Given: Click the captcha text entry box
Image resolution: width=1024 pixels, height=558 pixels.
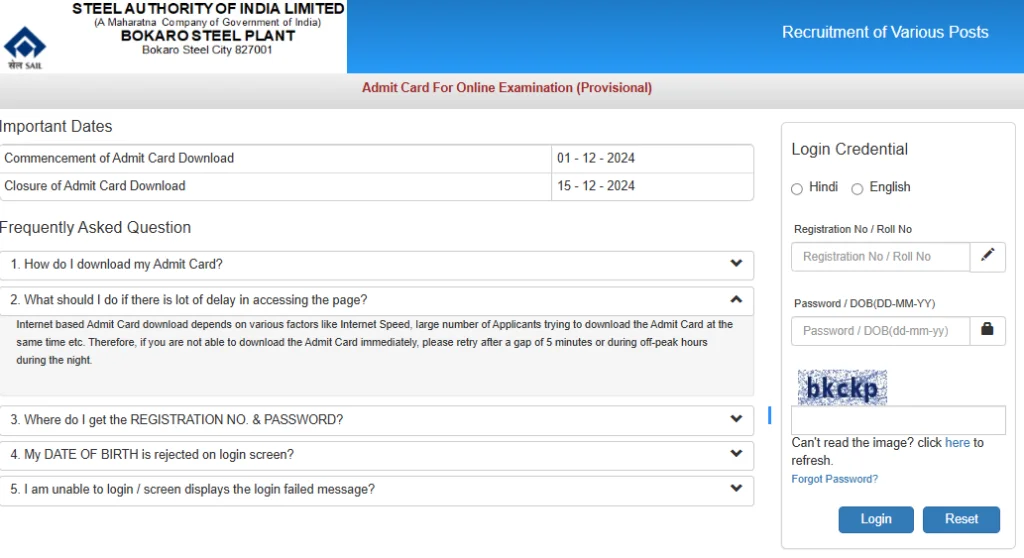Looking at the screenshot, I should [898, 419].
